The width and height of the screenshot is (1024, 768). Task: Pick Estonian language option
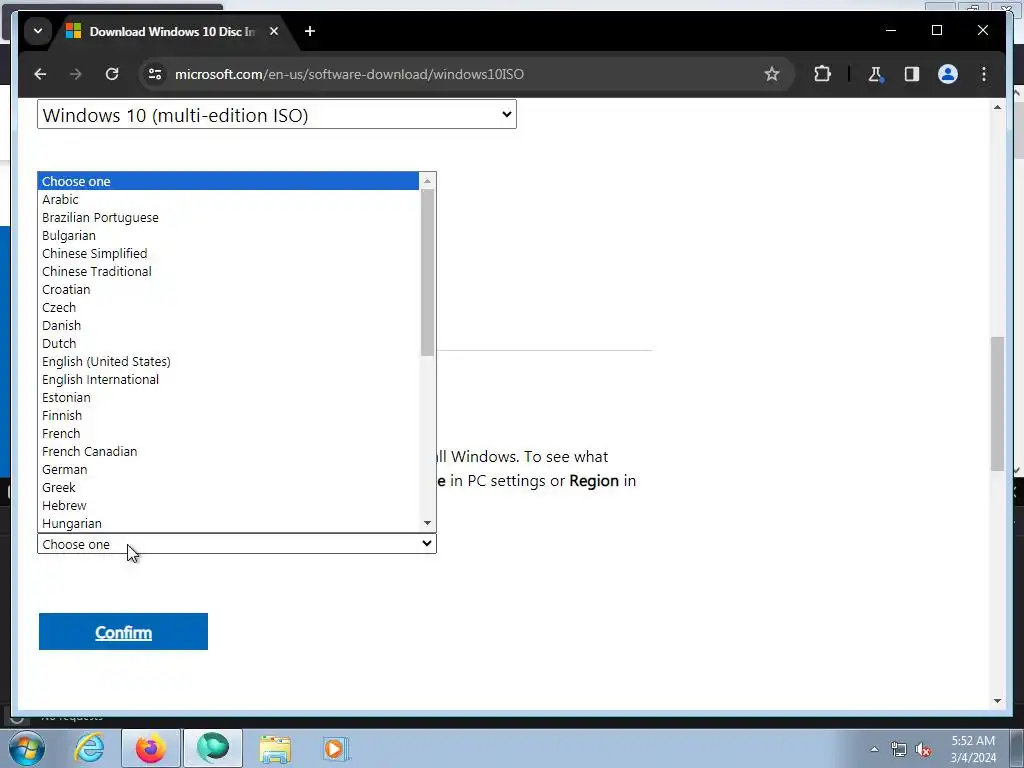pyautogui.click(x=228, y=397)
